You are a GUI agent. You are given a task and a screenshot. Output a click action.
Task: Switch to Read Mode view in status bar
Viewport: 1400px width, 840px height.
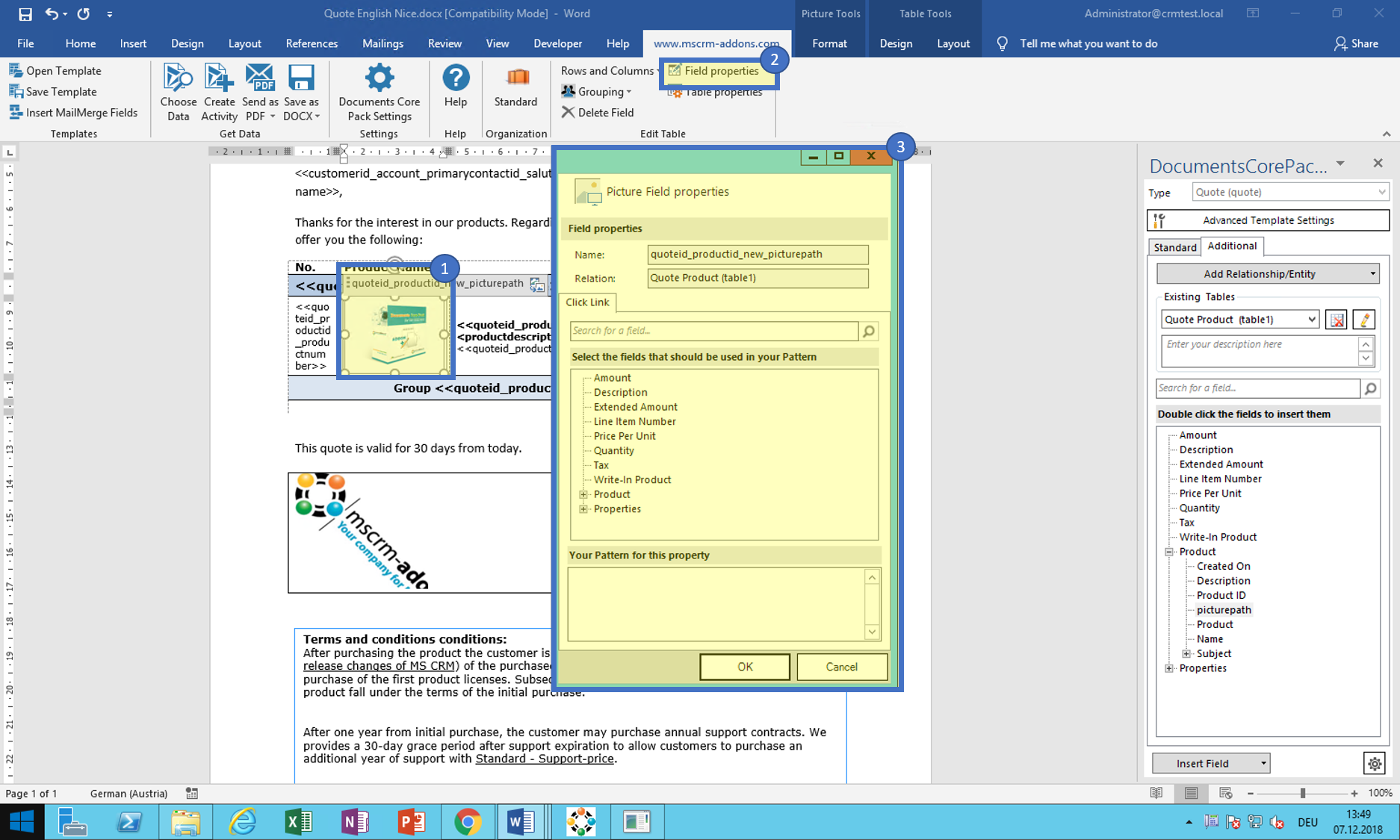[x=1156, y=794]
